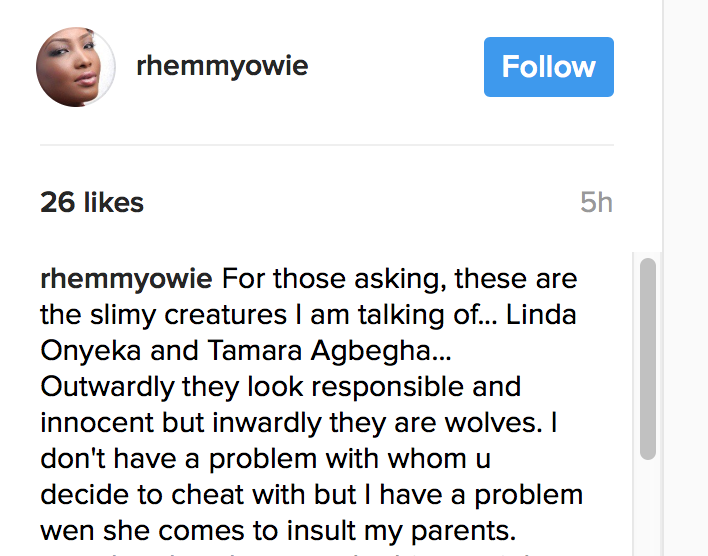Click the Follow button
The height and width of the screenshot is (556, 708).
pos(549,67)
